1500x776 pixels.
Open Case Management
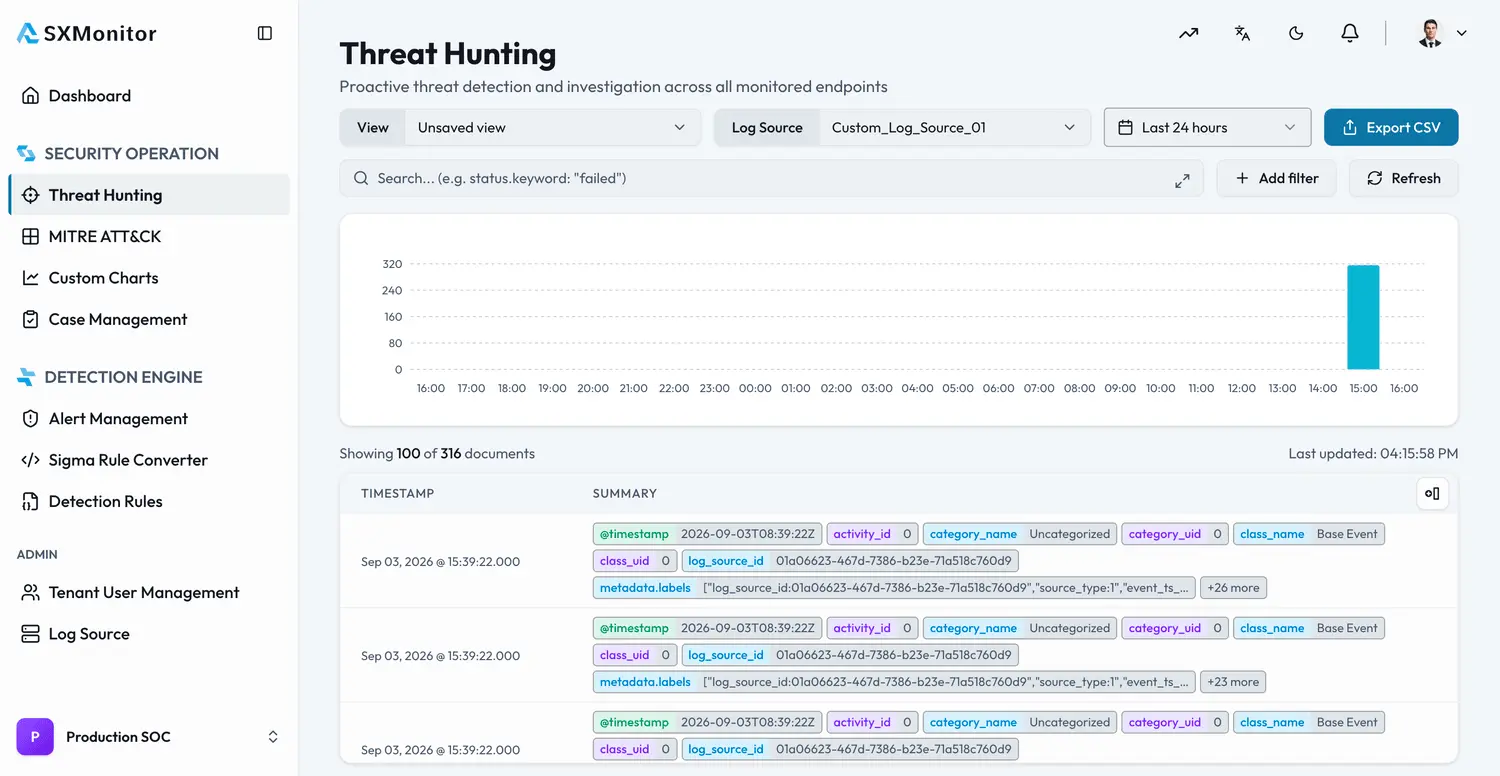click(x=149, y=320)
